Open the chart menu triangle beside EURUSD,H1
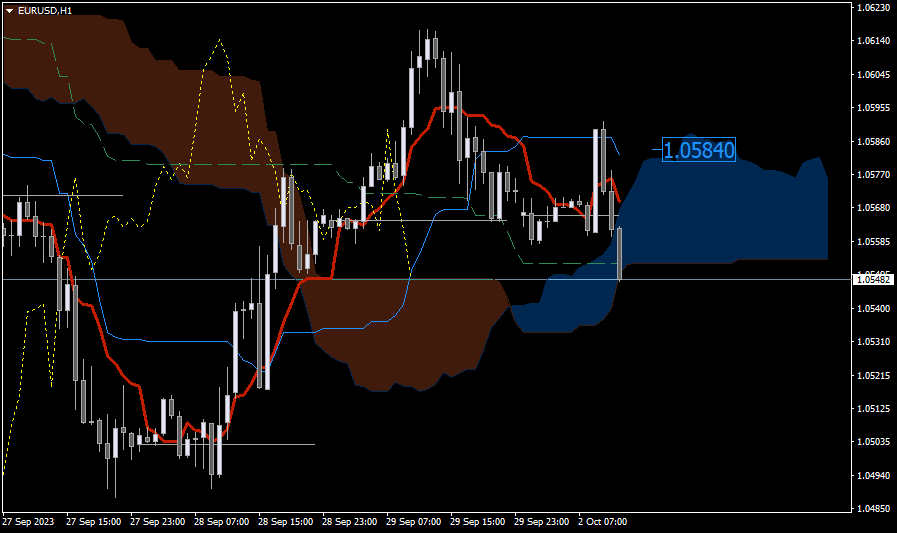Image resolution: width=897 pixels, height=533 pixels. point(9,11)
